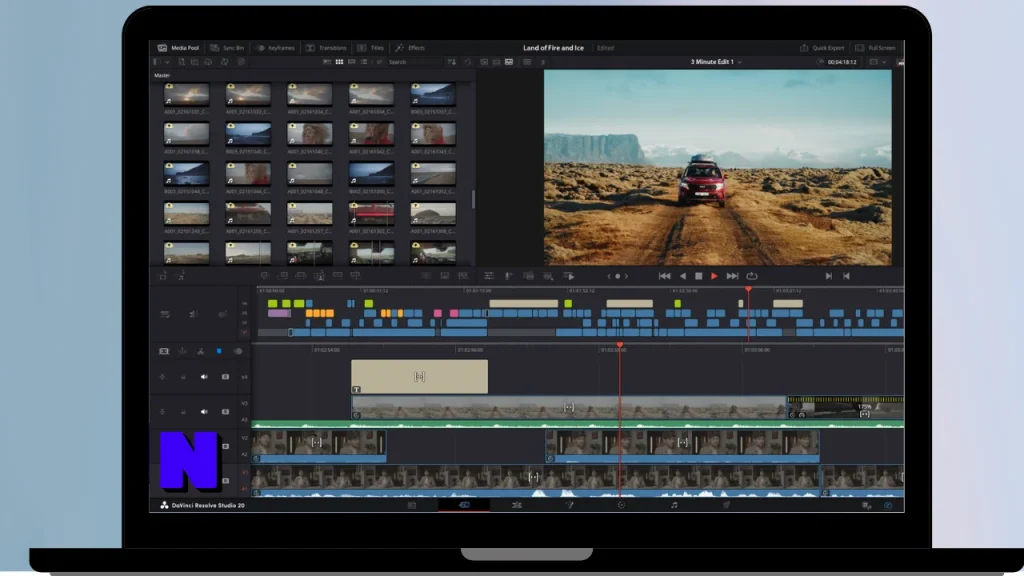Screen dimensions: 1024x576
Task: Switch to the Deliver rocket page
Action: click(726, 505)
